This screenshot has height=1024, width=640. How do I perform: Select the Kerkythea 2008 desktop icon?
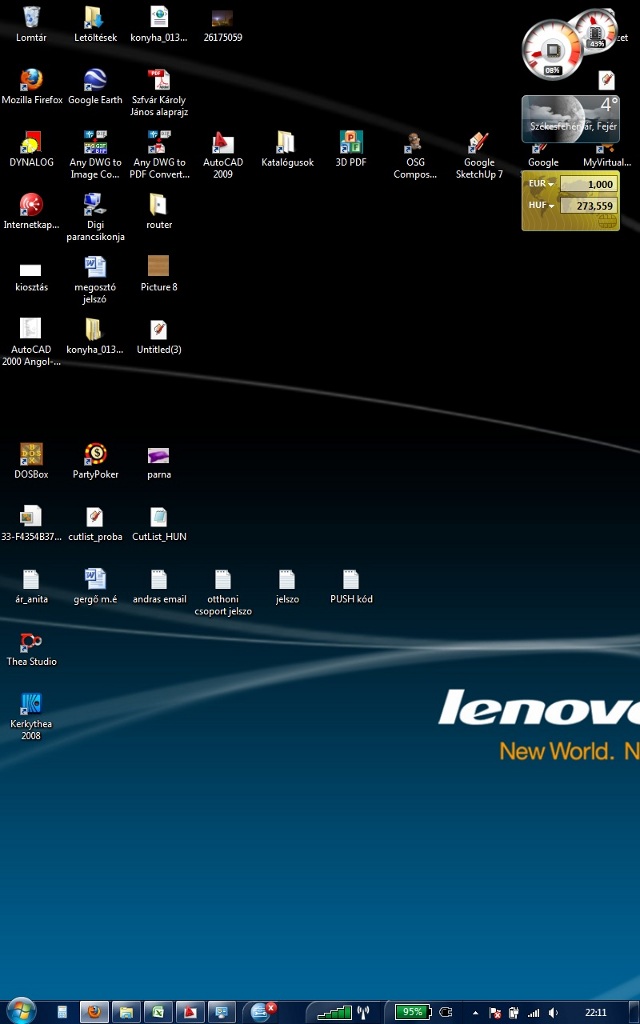pyautogui.click(x=31, y=716)
